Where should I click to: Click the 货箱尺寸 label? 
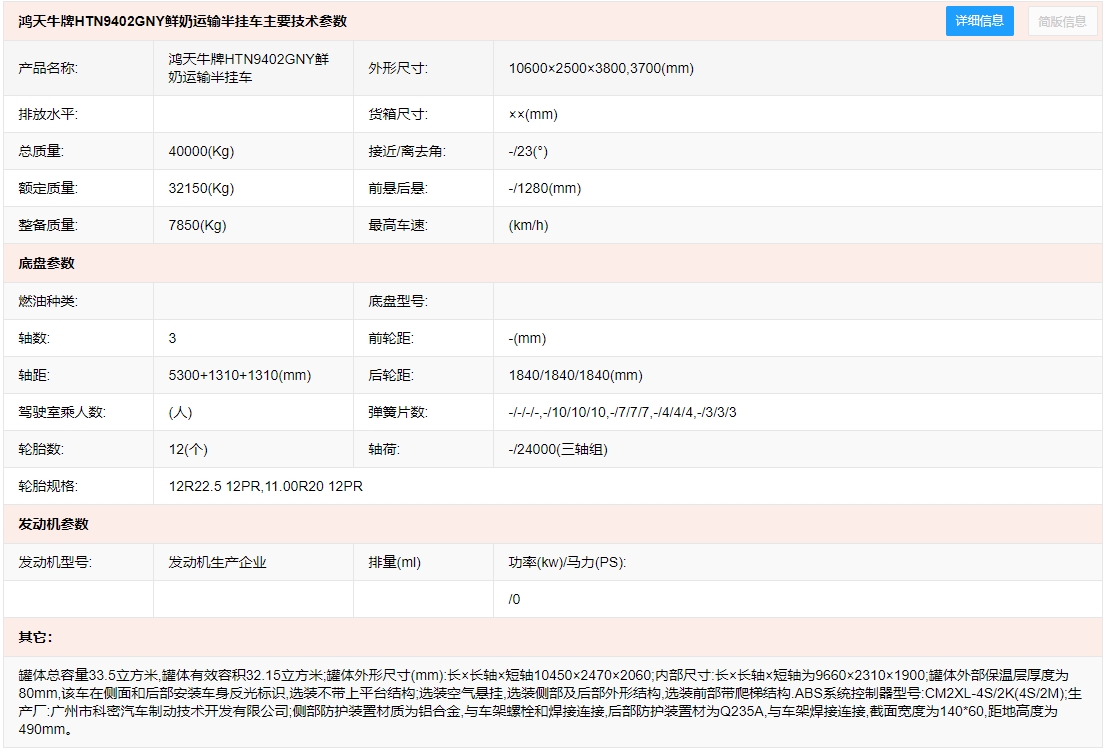pos(397,114)
